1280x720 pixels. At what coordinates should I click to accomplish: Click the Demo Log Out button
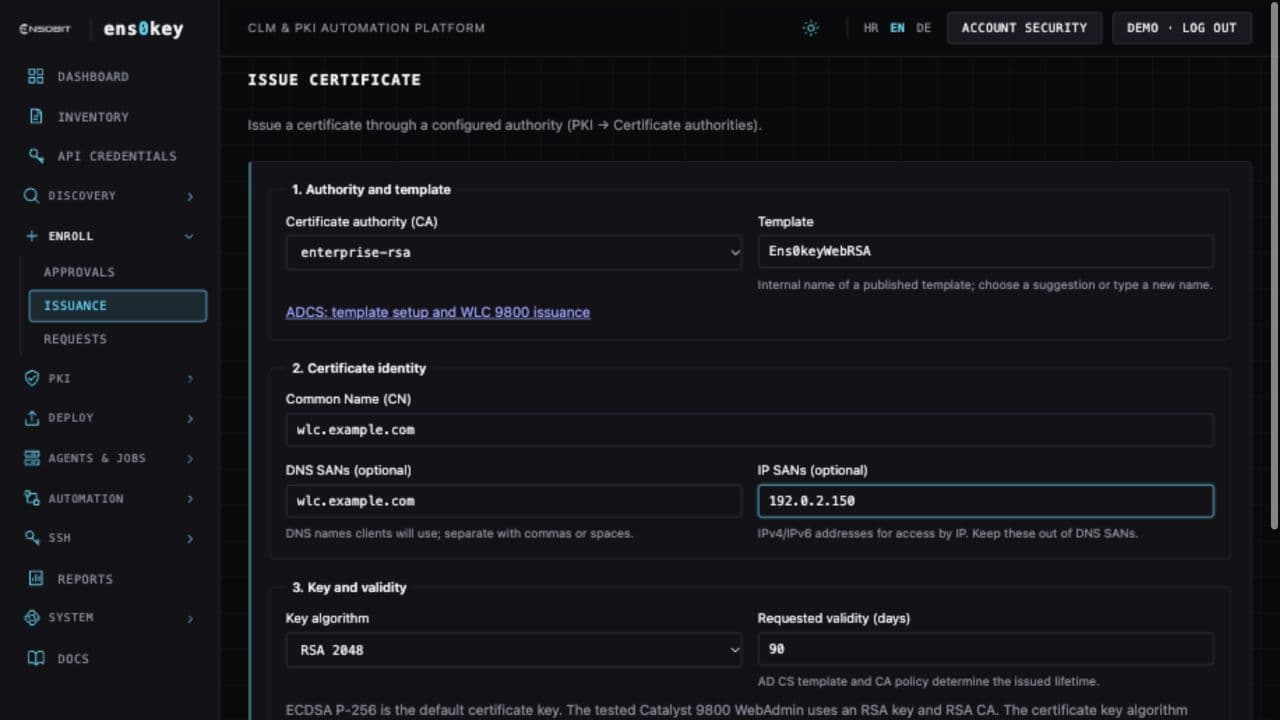pos(1182,28)
